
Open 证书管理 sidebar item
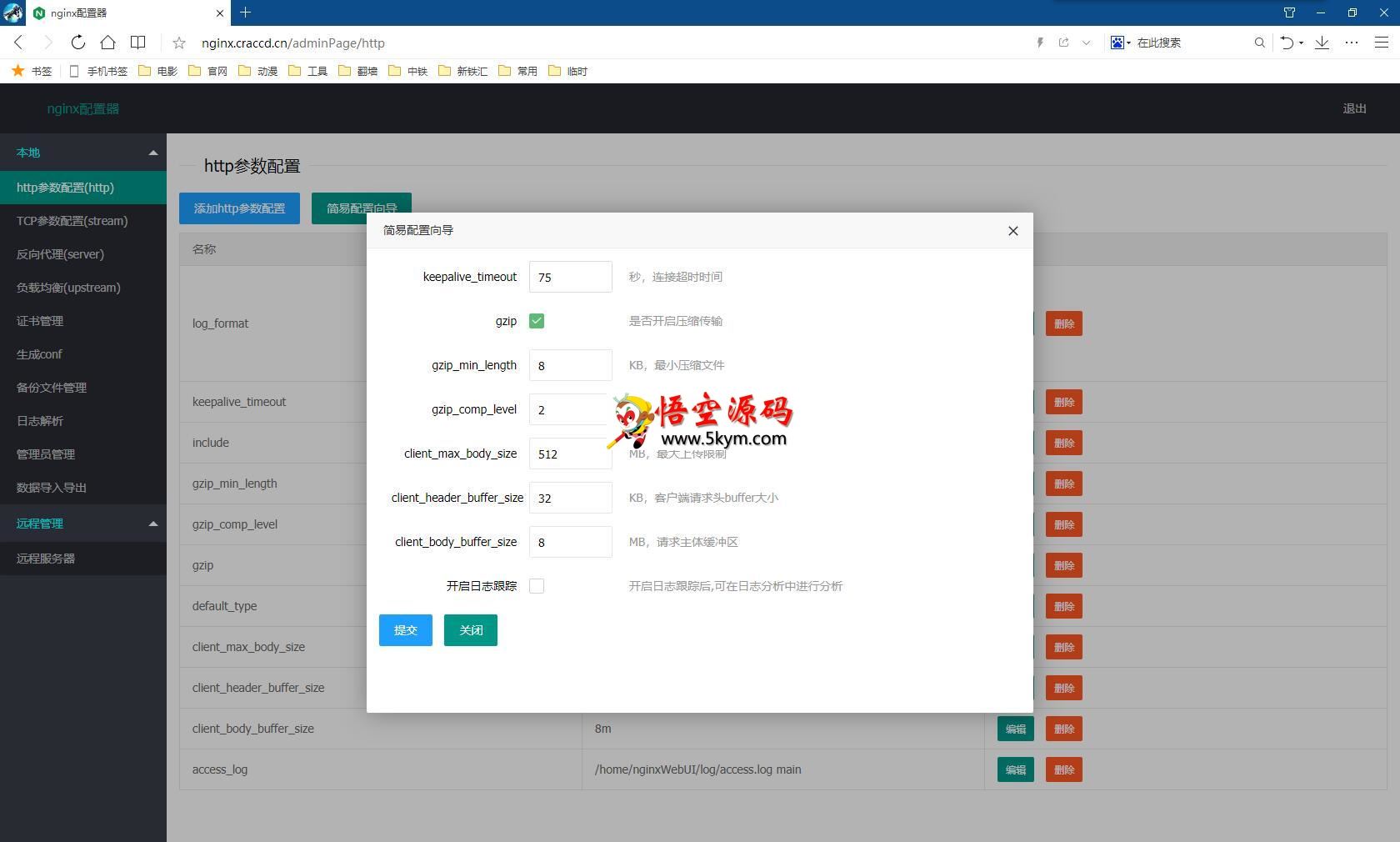click(x=83, y=321)
